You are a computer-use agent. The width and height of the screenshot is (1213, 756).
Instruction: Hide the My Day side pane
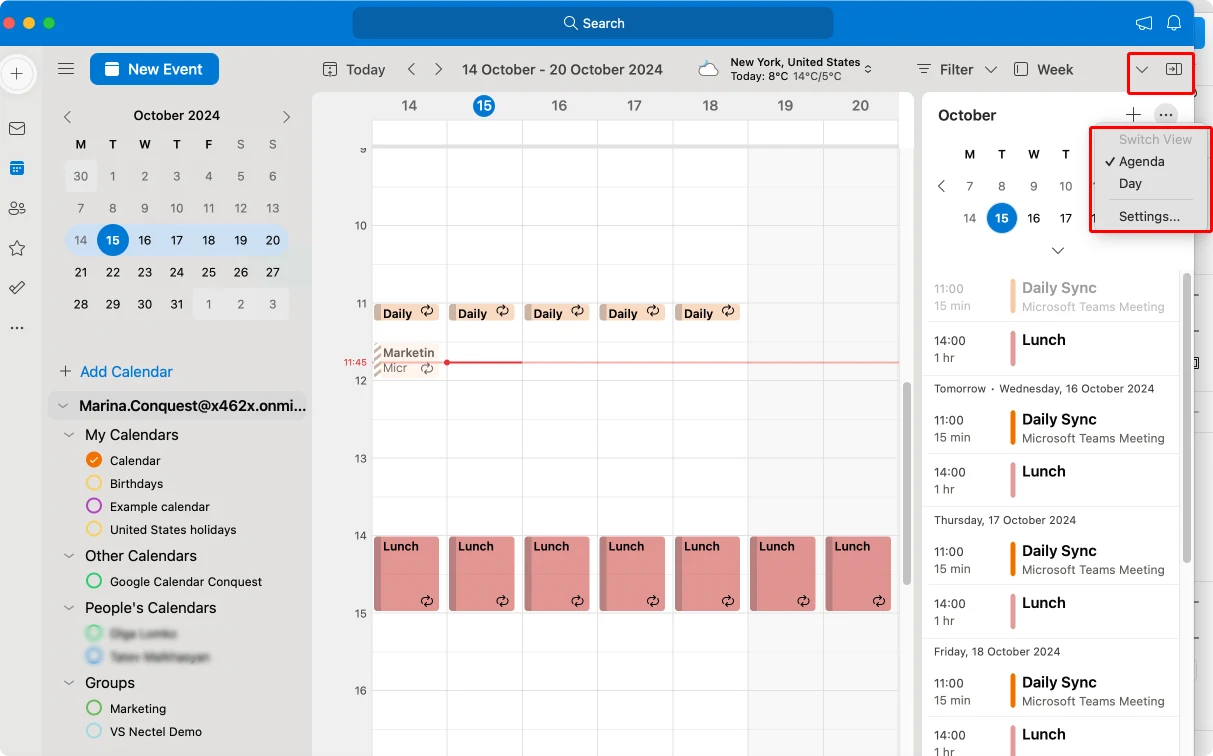[x=1174, y=69]
